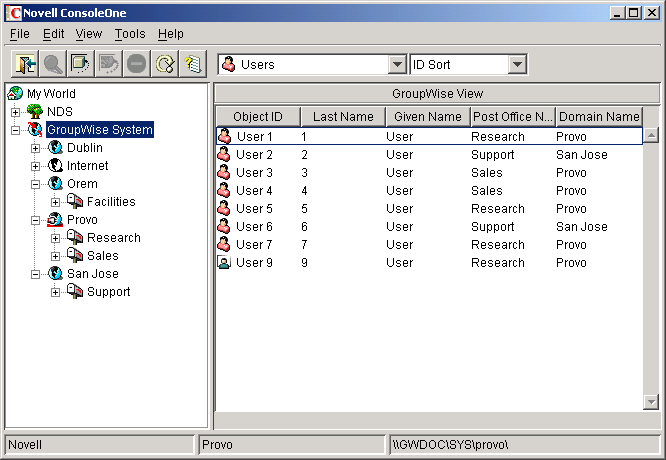
Task: Expand the Research post office node
Action: [55, 238]
